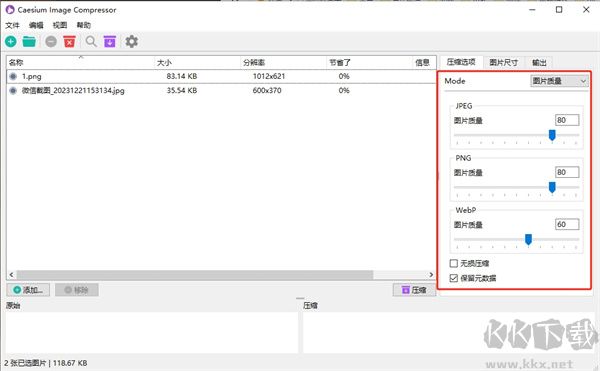Switch to the 图片尺寸 tab
The width and height of the screenshot is (600, 371).
click(504, 62)
